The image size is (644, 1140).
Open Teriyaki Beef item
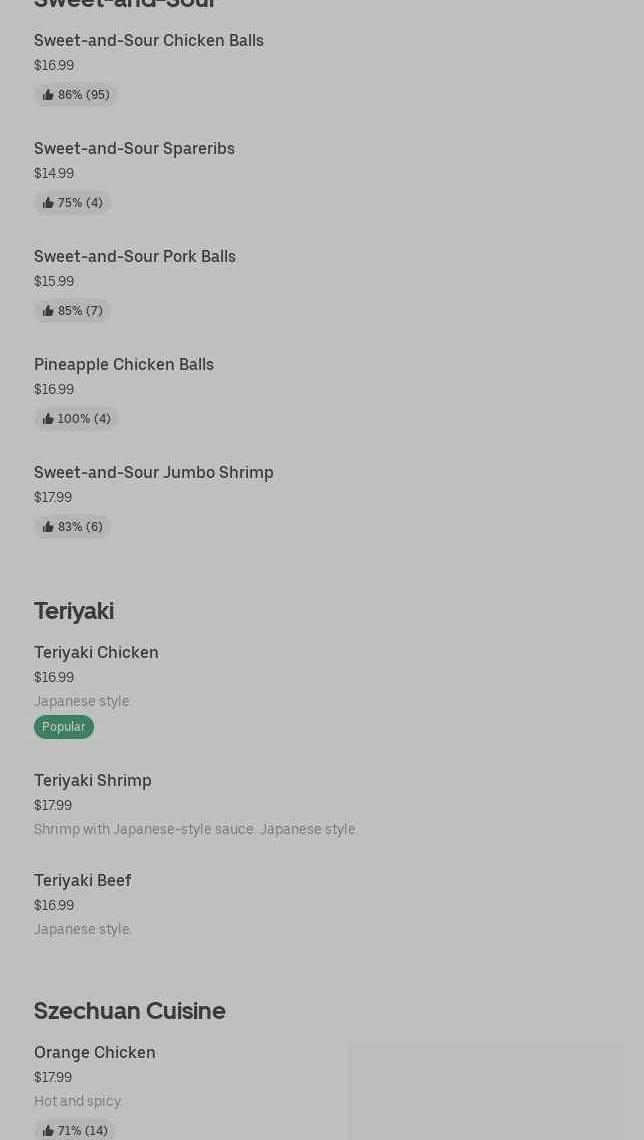click(x=82, y=880)
